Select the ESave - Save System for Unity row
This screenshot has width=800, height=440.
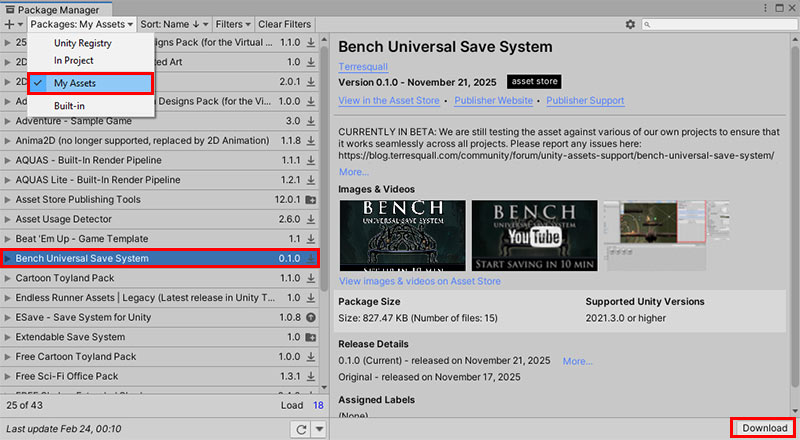click(160, 317)
